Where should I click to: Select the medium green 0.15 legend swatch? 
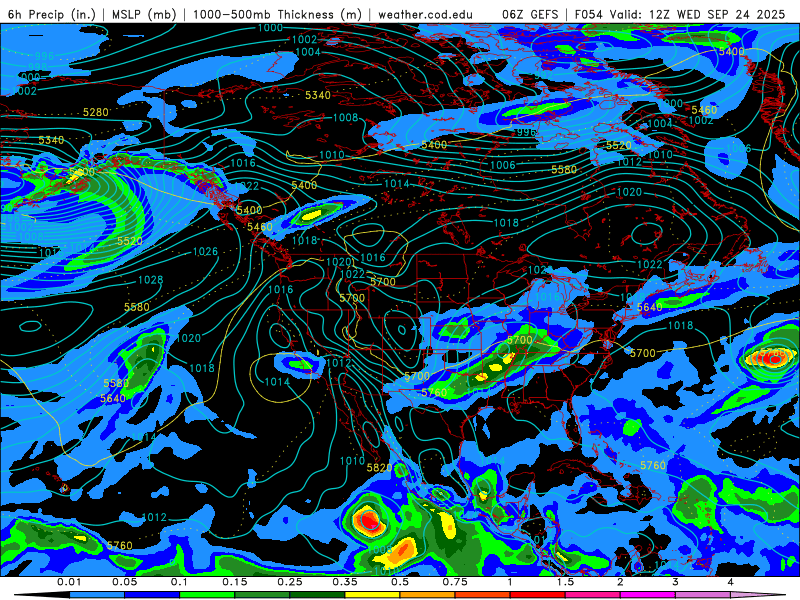point(262,595)
